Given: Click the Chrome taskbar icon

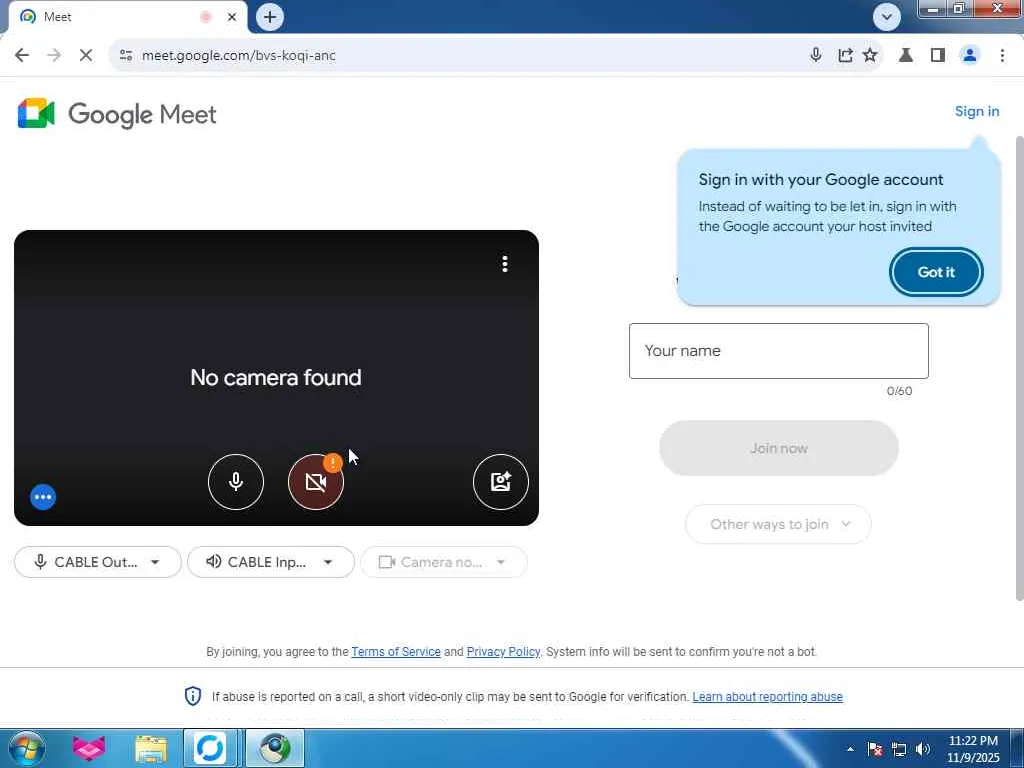Looking at the screenshot, I should click(275, 748).
